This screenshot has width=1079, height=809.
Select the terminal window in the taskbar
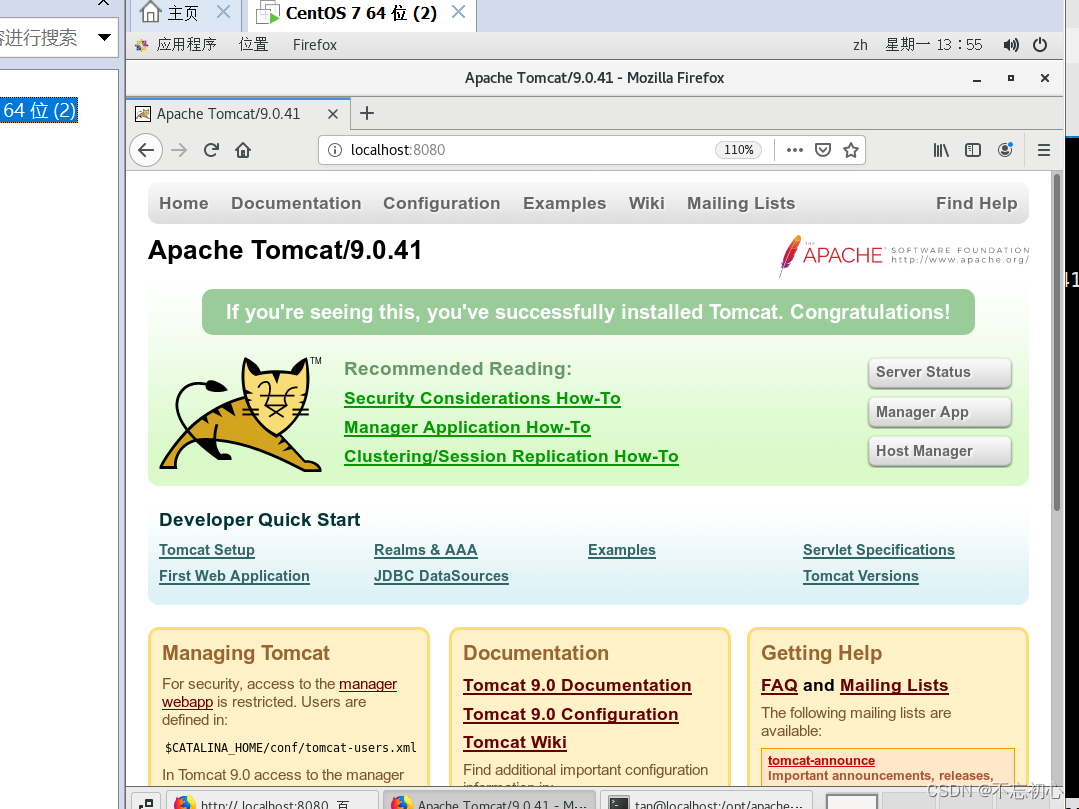(x=708, y=802)
